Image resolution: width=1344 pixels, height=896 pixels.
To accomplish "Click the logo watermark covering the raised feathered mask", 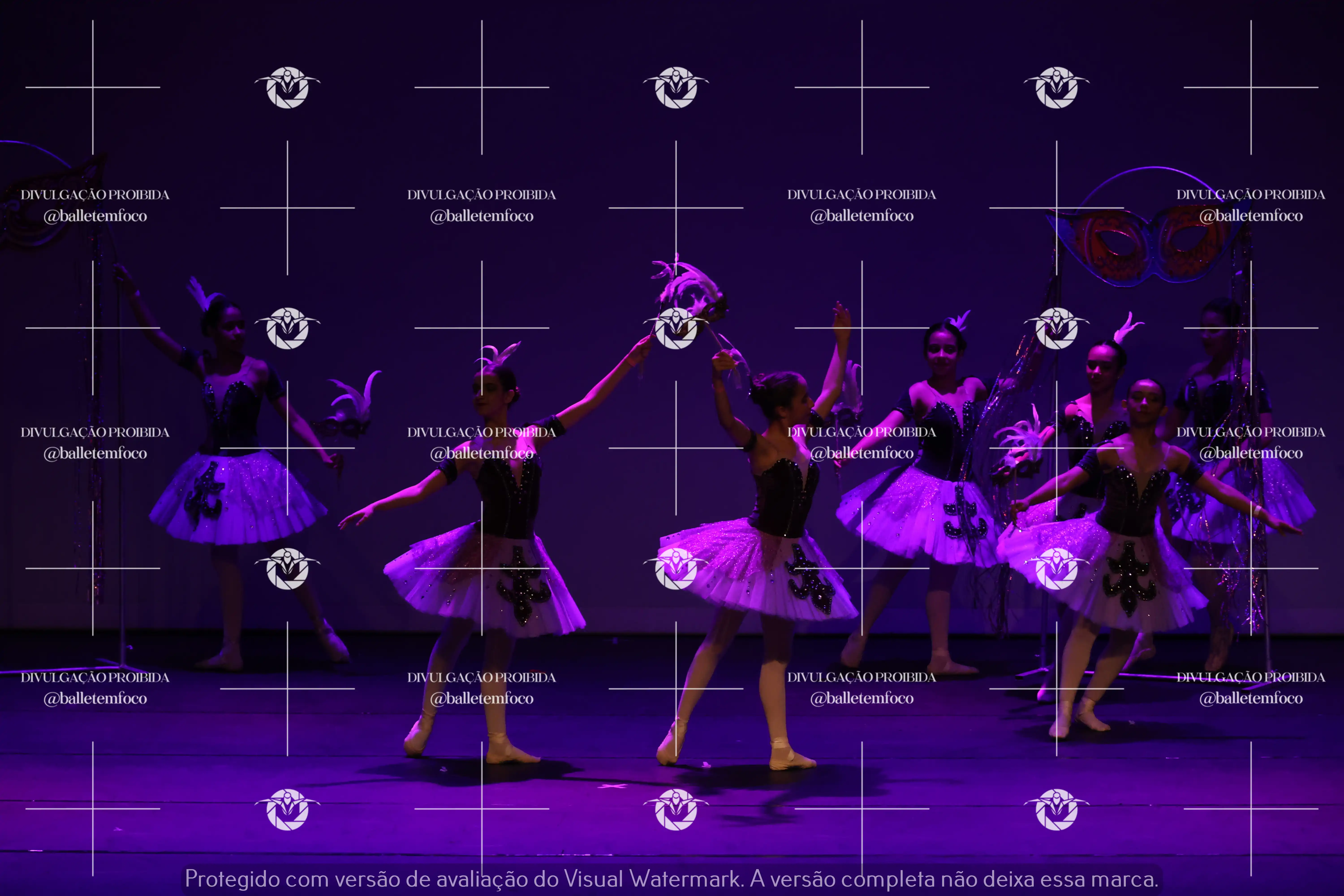I will tap(676, 328).
